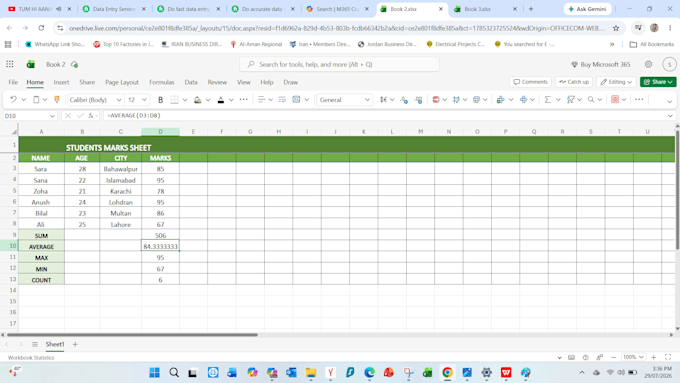Click Increase Decimal icon
Viewport: 680px width, 383px height.
(x=404, y=100)
